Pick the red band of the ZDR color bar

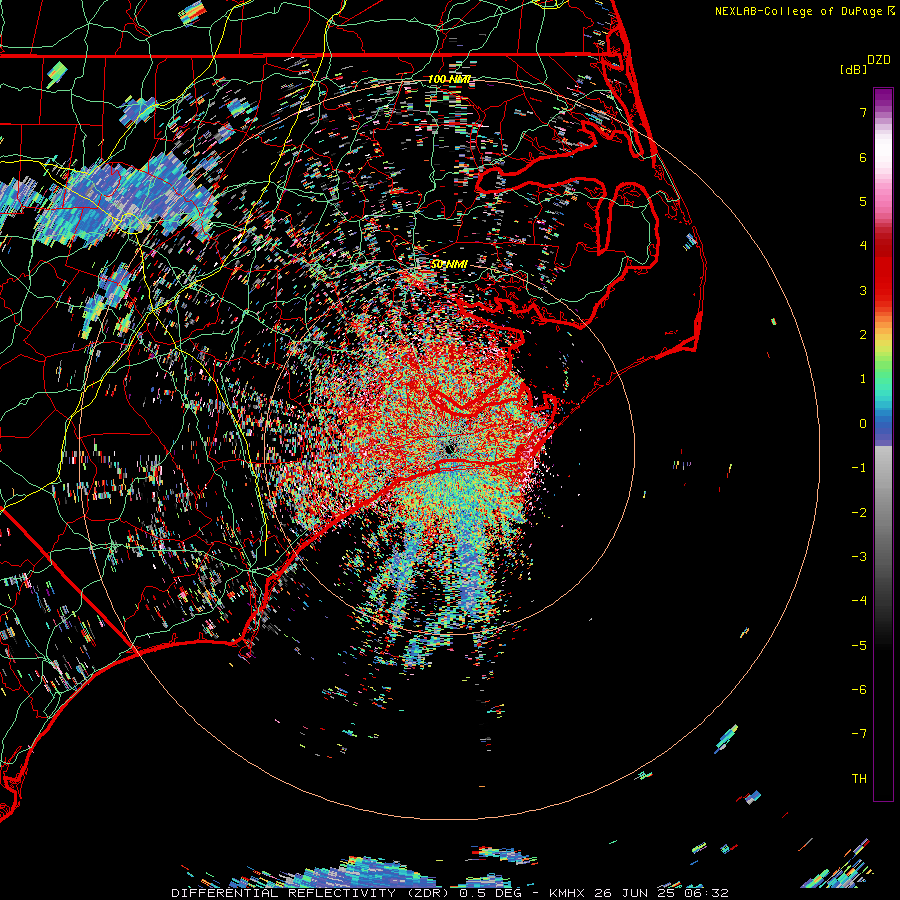883,270
